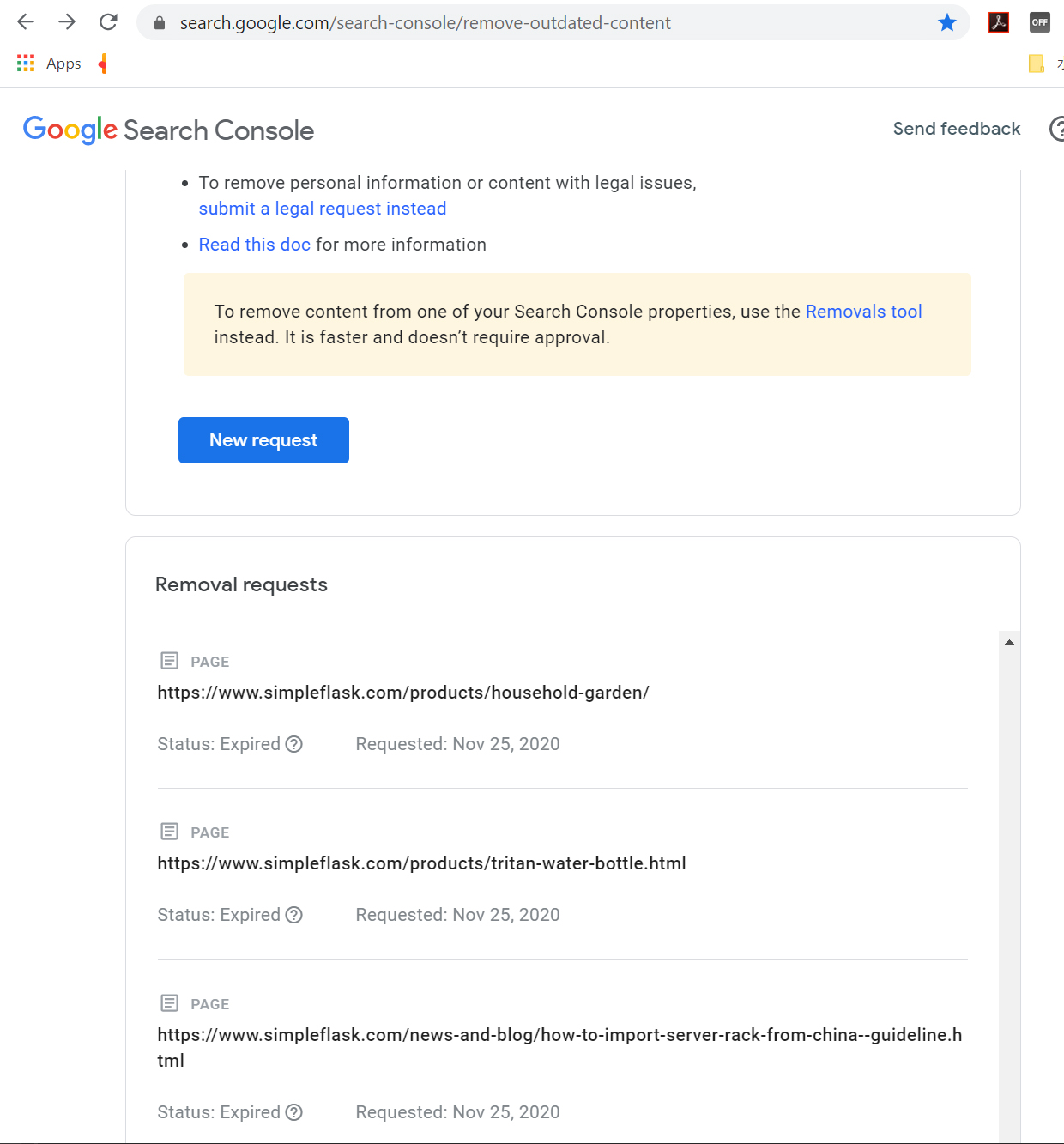Click help icon beside household-garden Expired status
The height and width of the screenshot is (1144, 1064).
click(x=294, y=744)
